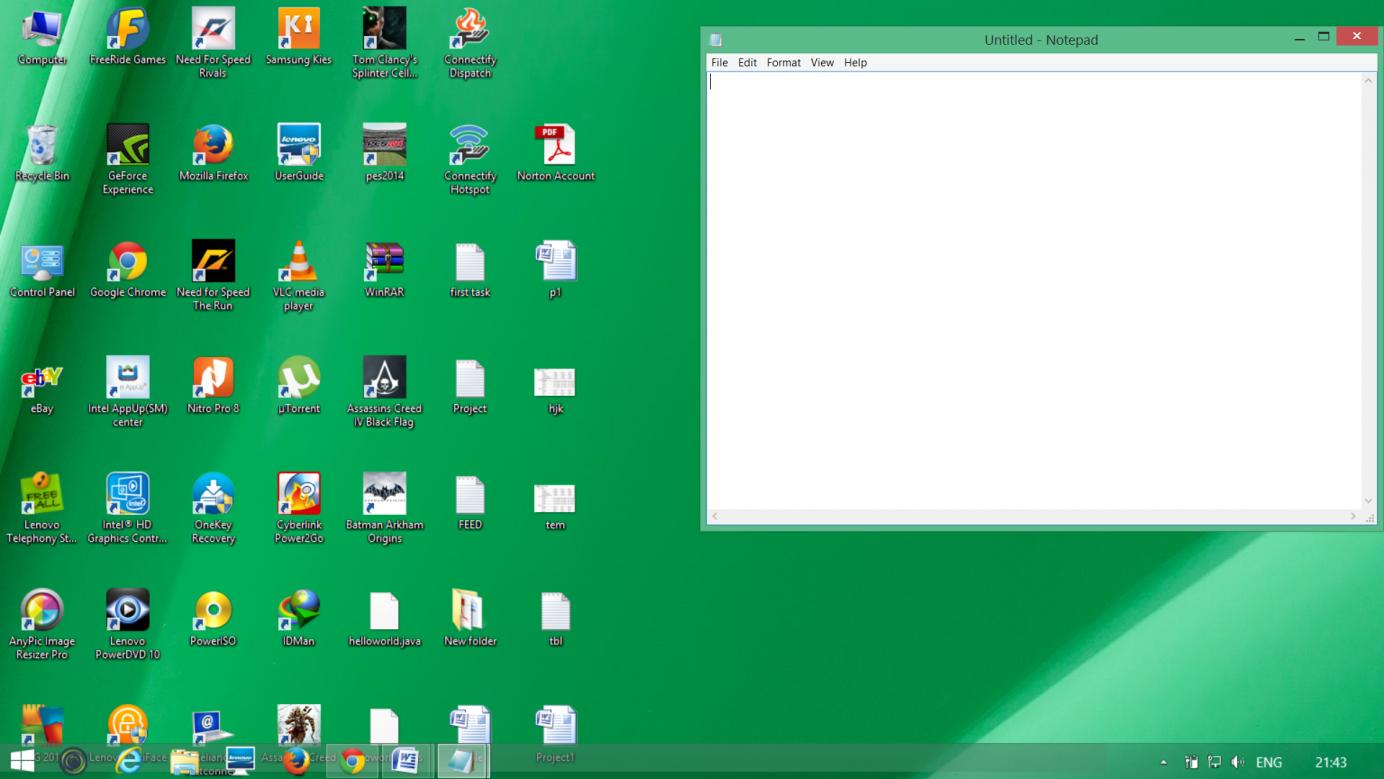Switch to Word from the taskbar
The image size is (1384, 779).
(x=405, y=761)
